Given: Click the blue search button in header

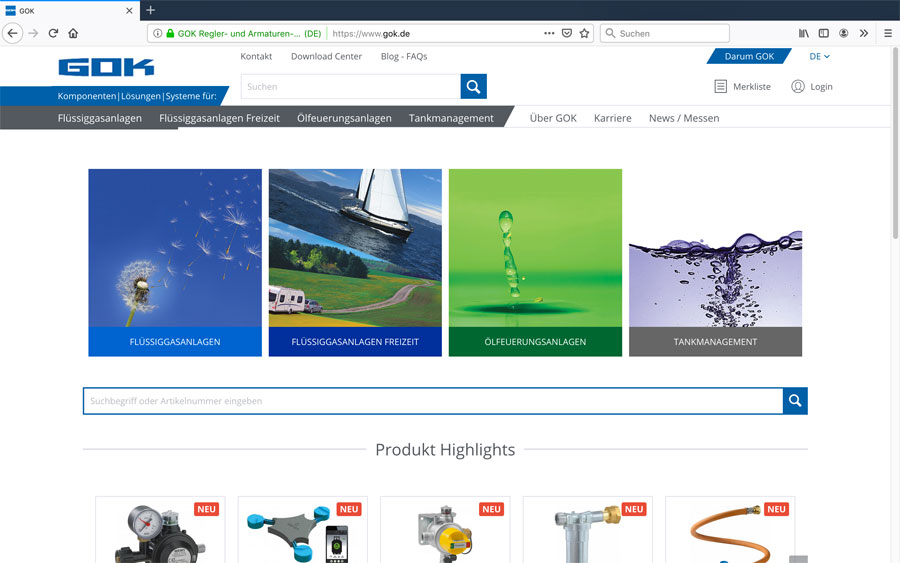Looking at the screenshot, I should click(x=474, y=87).
